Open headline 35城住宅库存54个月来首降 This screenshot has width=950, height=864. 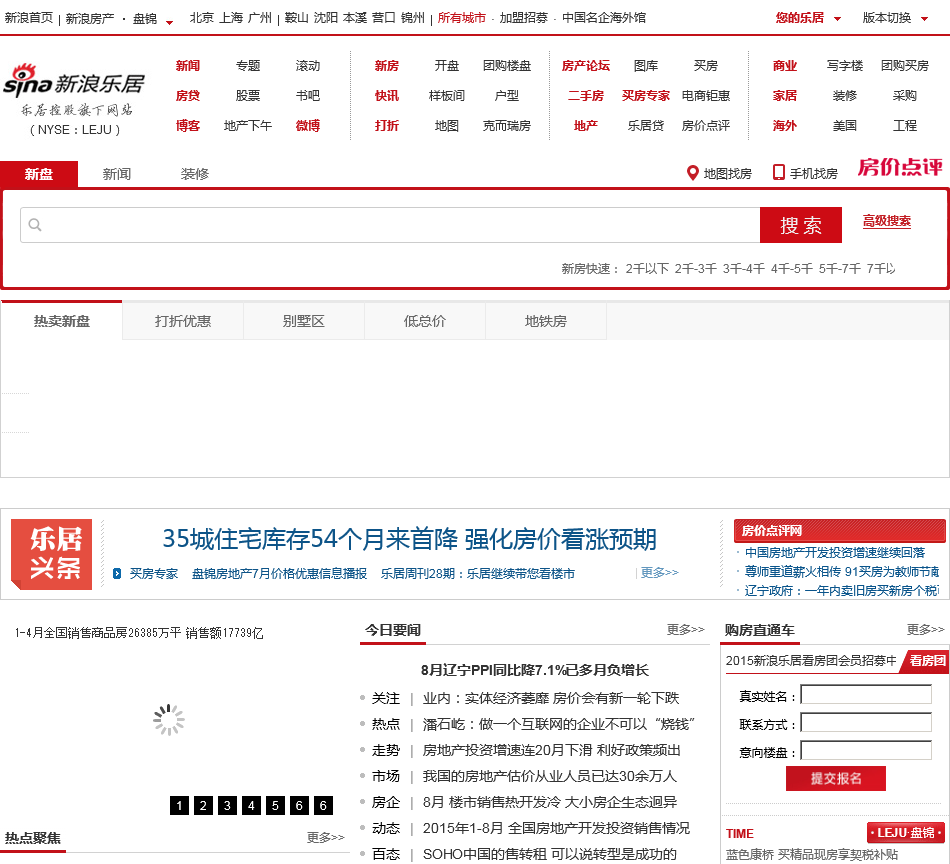(x=410, y=539)
